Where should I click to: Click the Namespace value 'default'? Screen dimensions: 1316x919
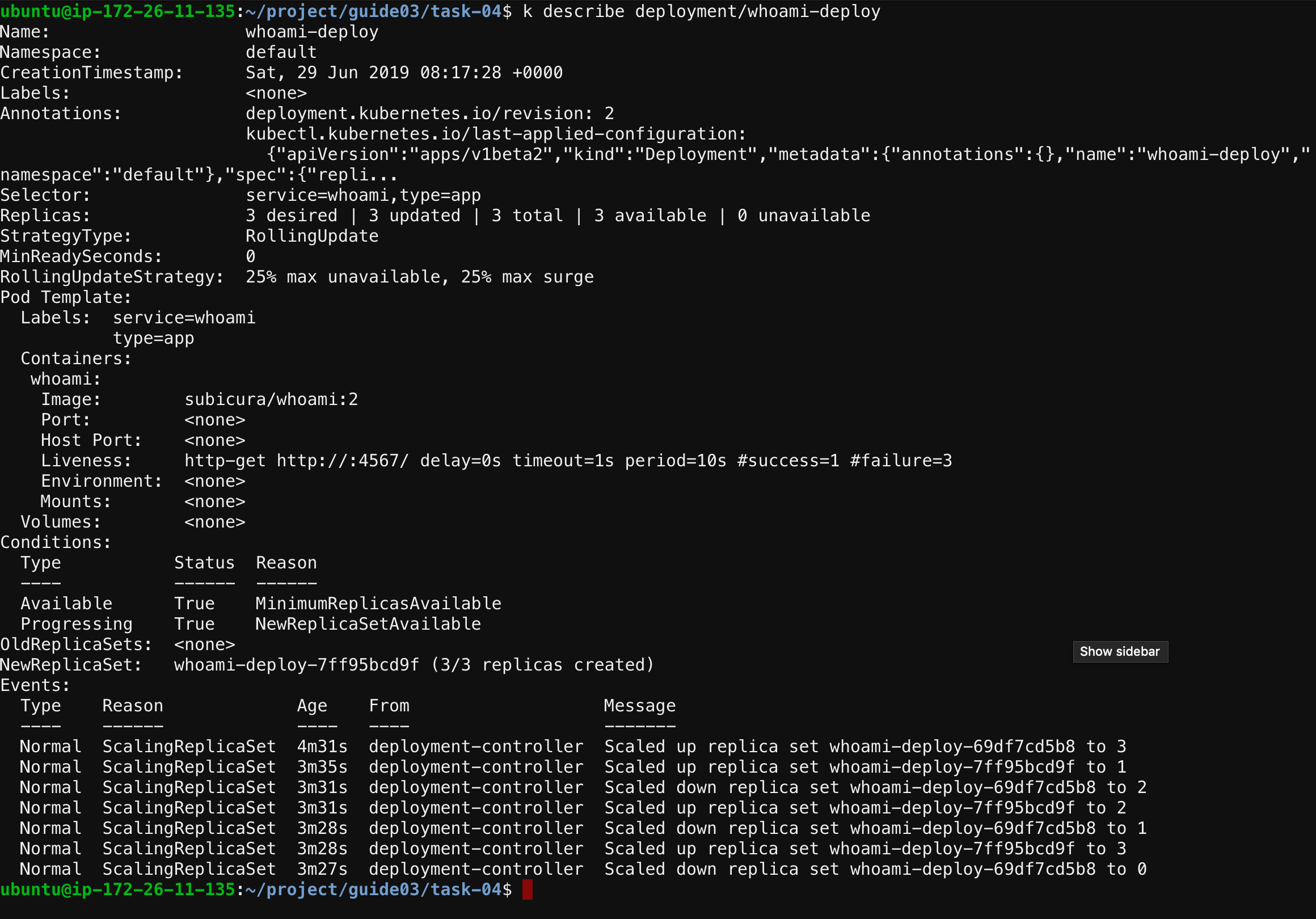(x=281, y=52)
